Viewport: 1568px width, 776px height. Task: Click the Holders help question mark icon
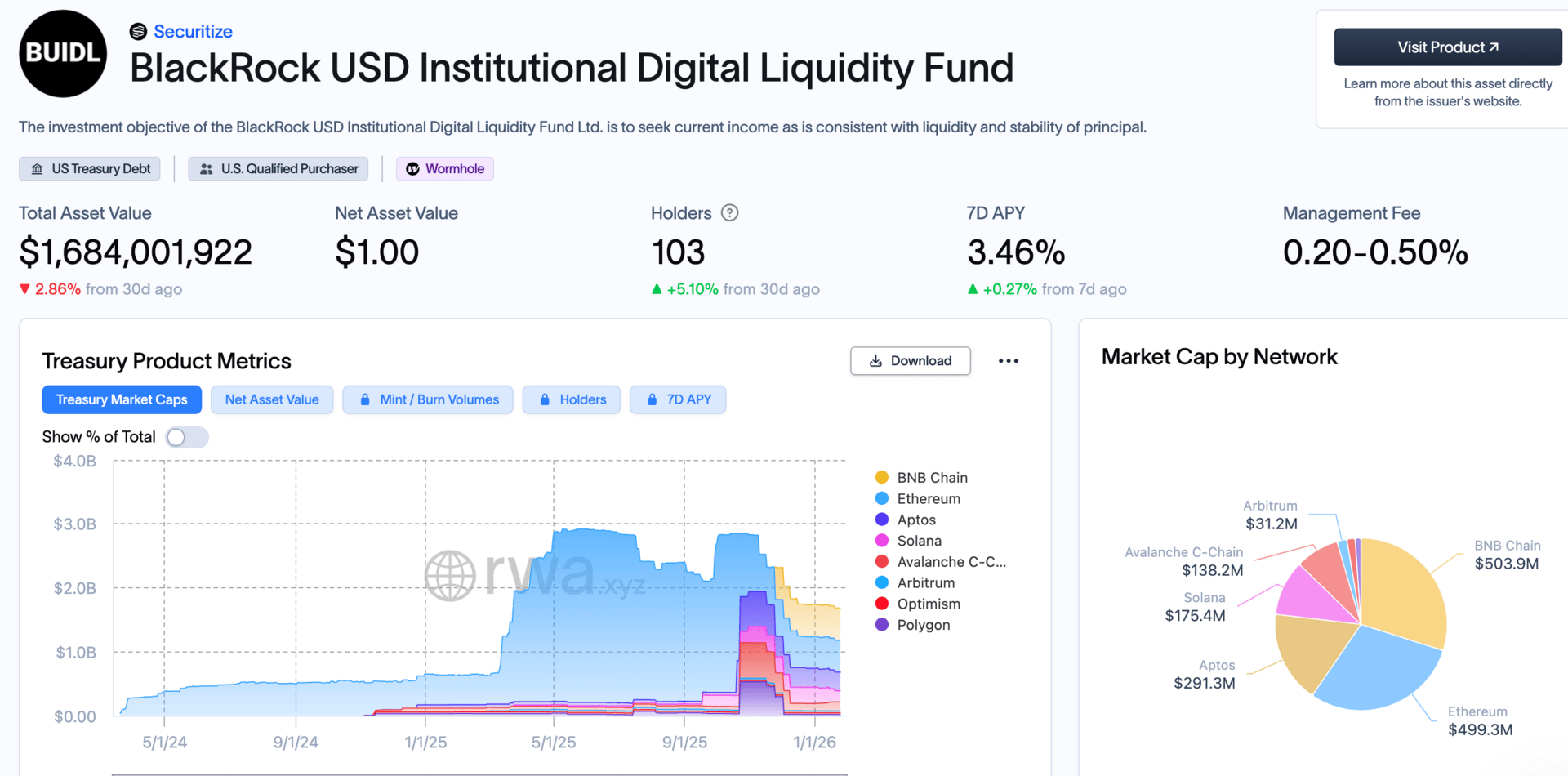coord(730,213)
